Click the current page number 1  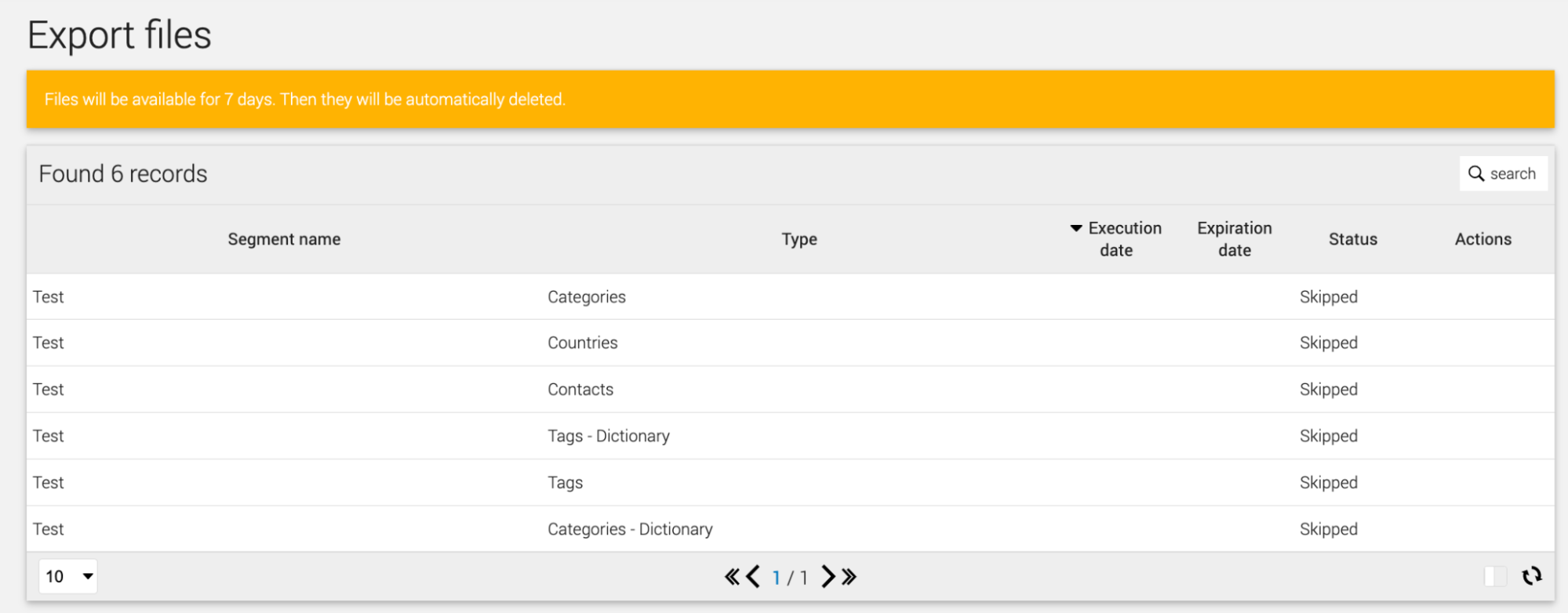point(777,578)
